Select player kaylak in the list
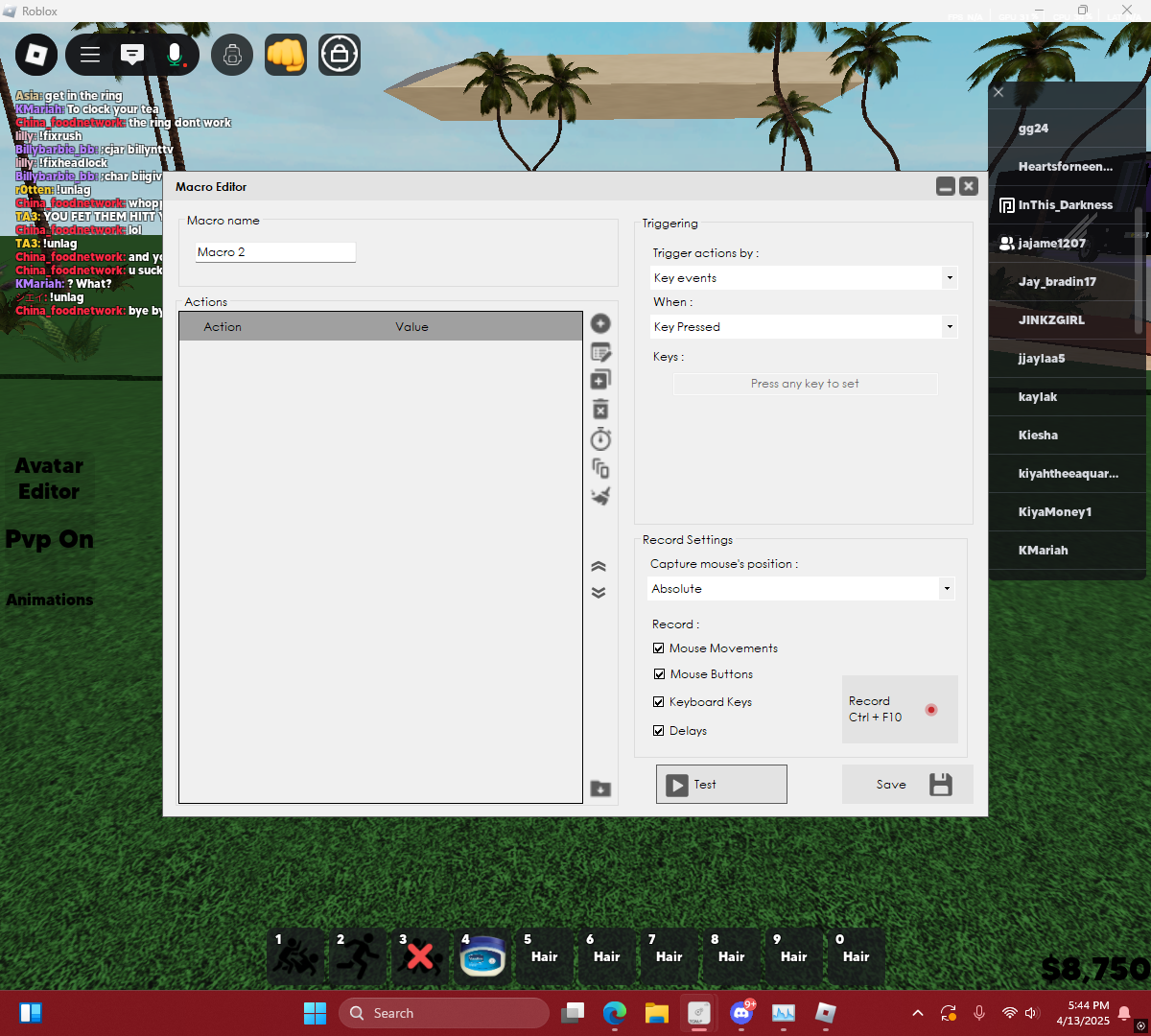 [1068, 397]
